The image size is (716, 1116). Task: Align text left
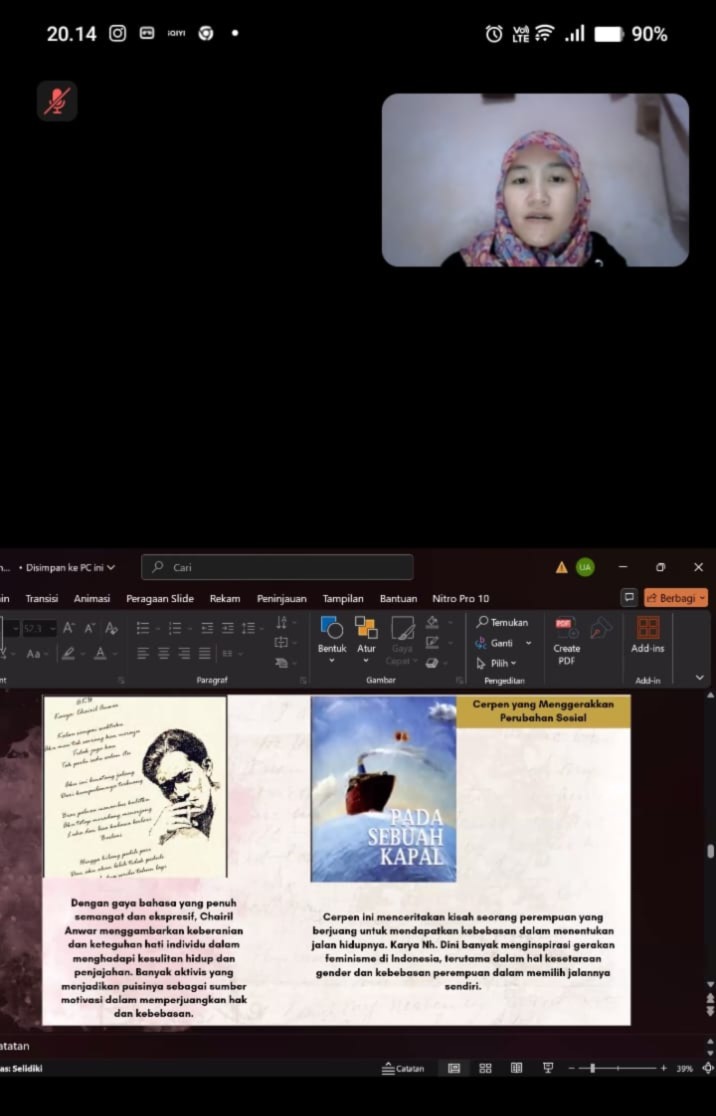click(x=142, y=653)
